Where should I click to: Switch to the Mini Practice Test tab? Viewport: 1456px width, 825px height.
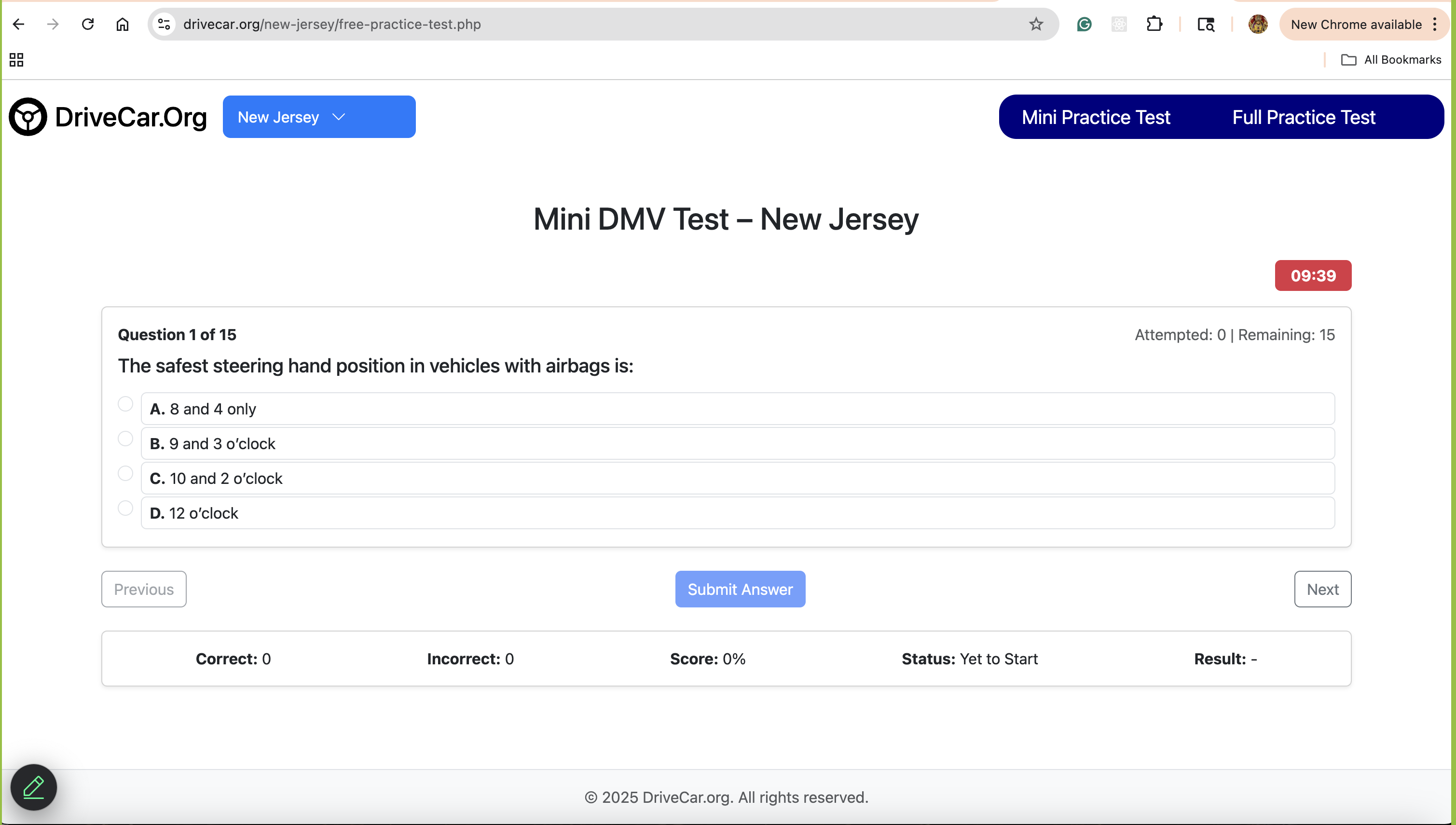(x=1096, y=117)
